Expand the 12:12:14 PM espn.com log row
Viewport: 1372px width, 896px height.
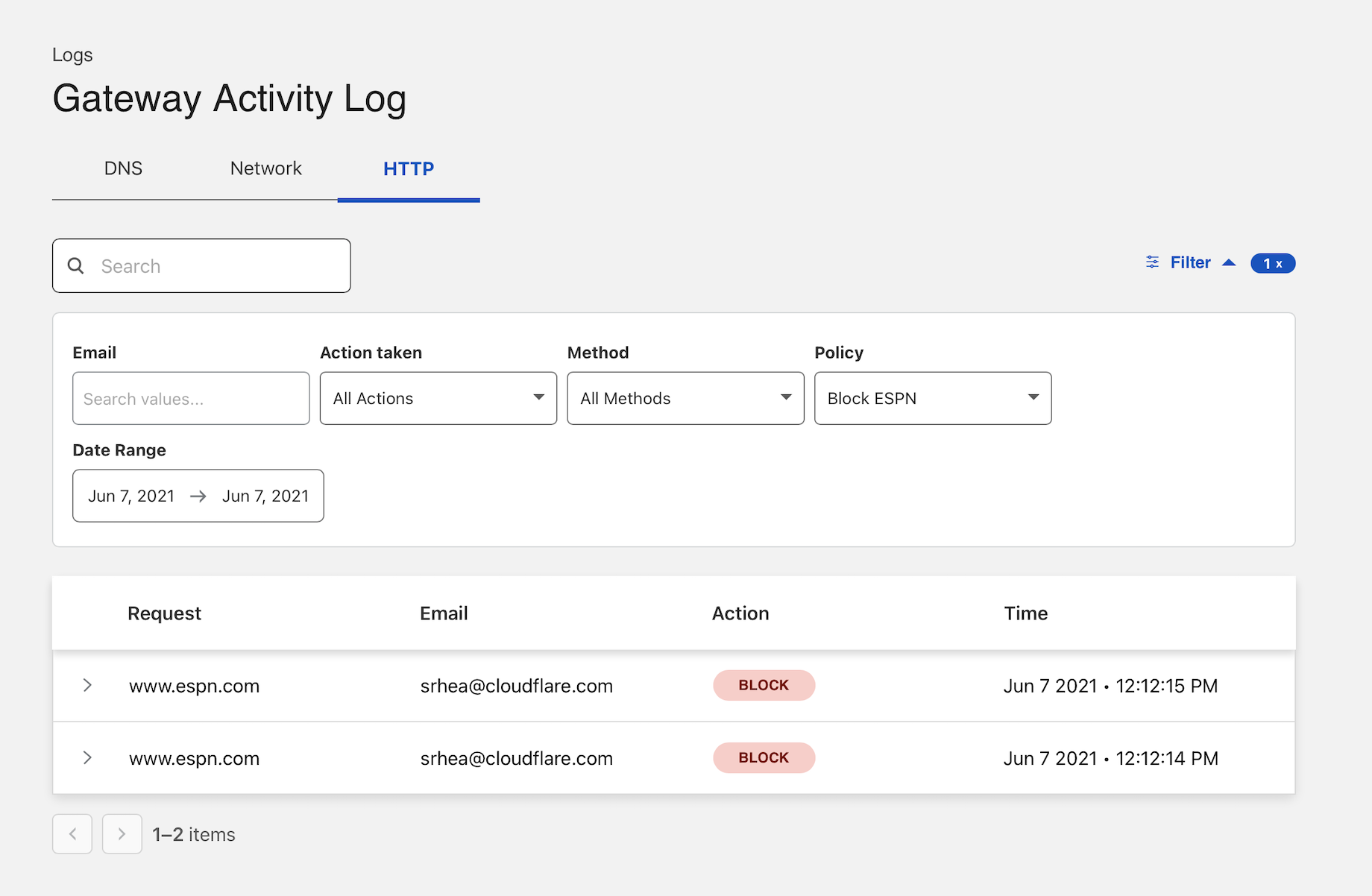point(87,757)
